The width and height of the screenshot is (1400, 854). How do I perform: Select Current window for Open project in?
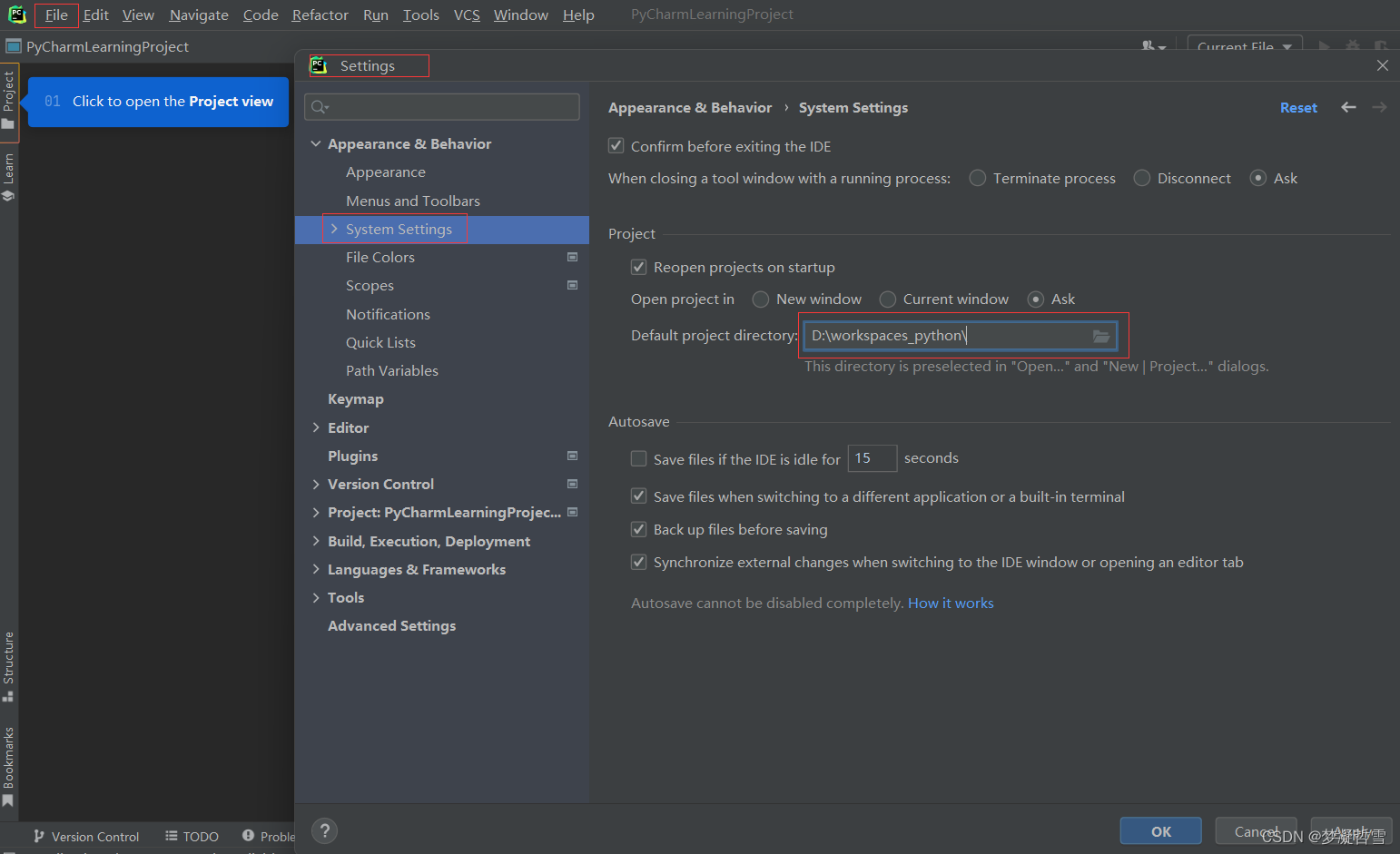point(888,299)
